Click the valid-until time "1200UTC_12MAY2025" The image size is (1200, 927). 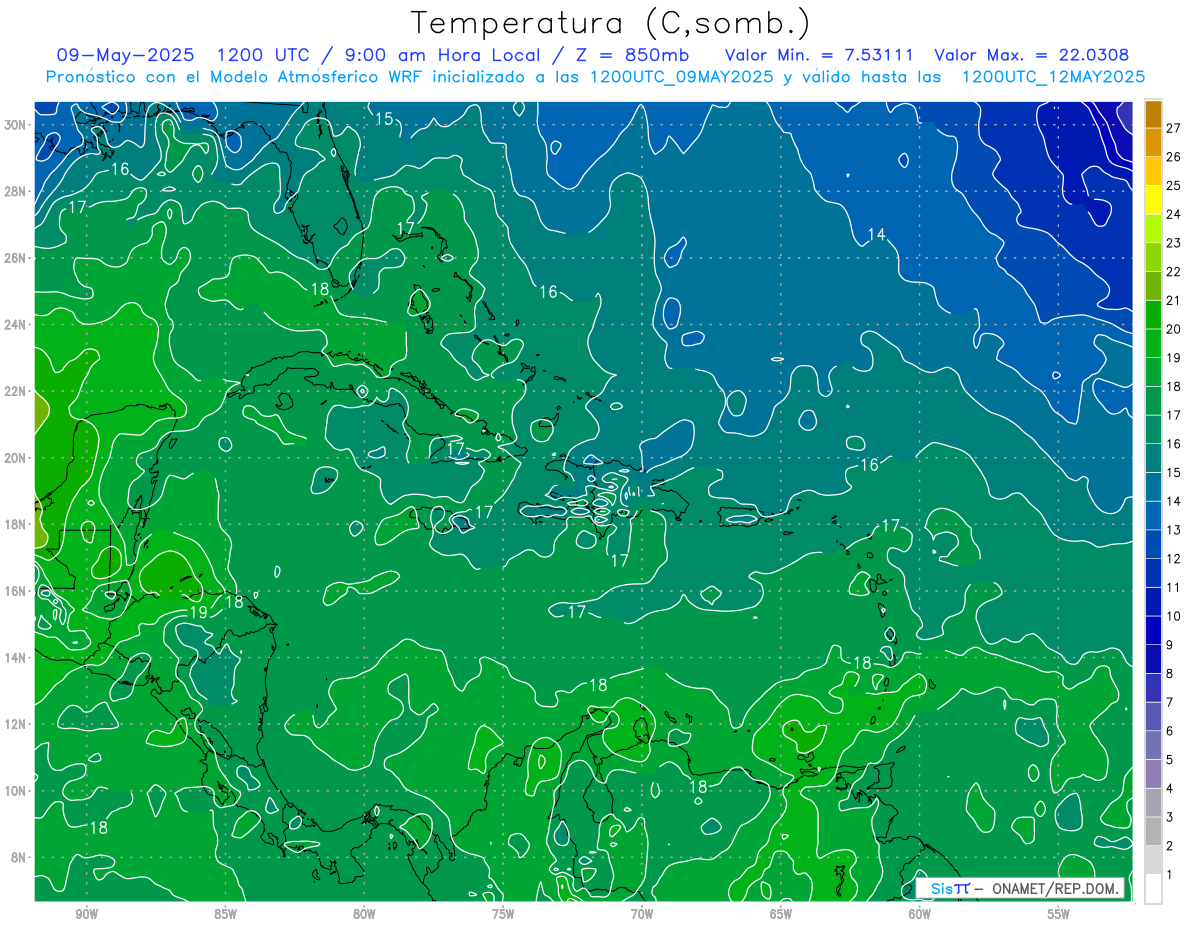click(1053, 76)
